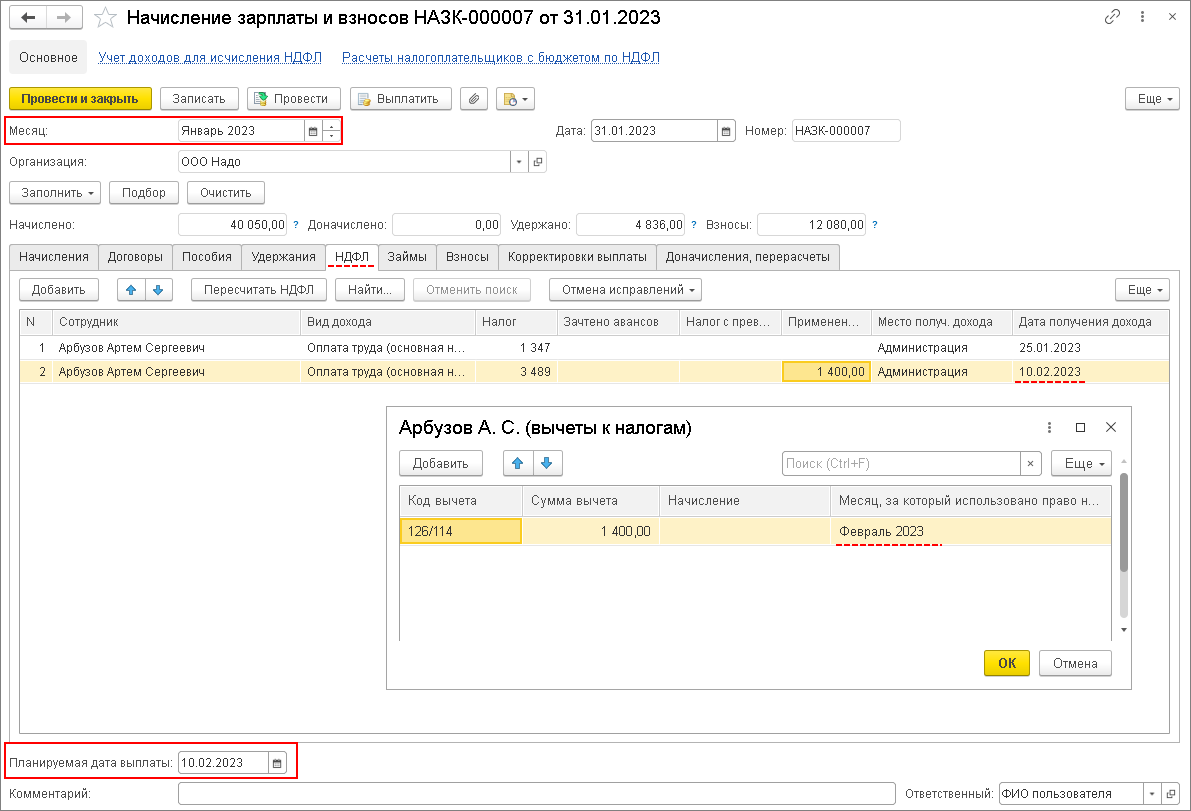The height and width of the screenshot is (811, 1191).
Task: Focus the Поиск (Ctrl+F) field
Action: click(x=901, y=463)
